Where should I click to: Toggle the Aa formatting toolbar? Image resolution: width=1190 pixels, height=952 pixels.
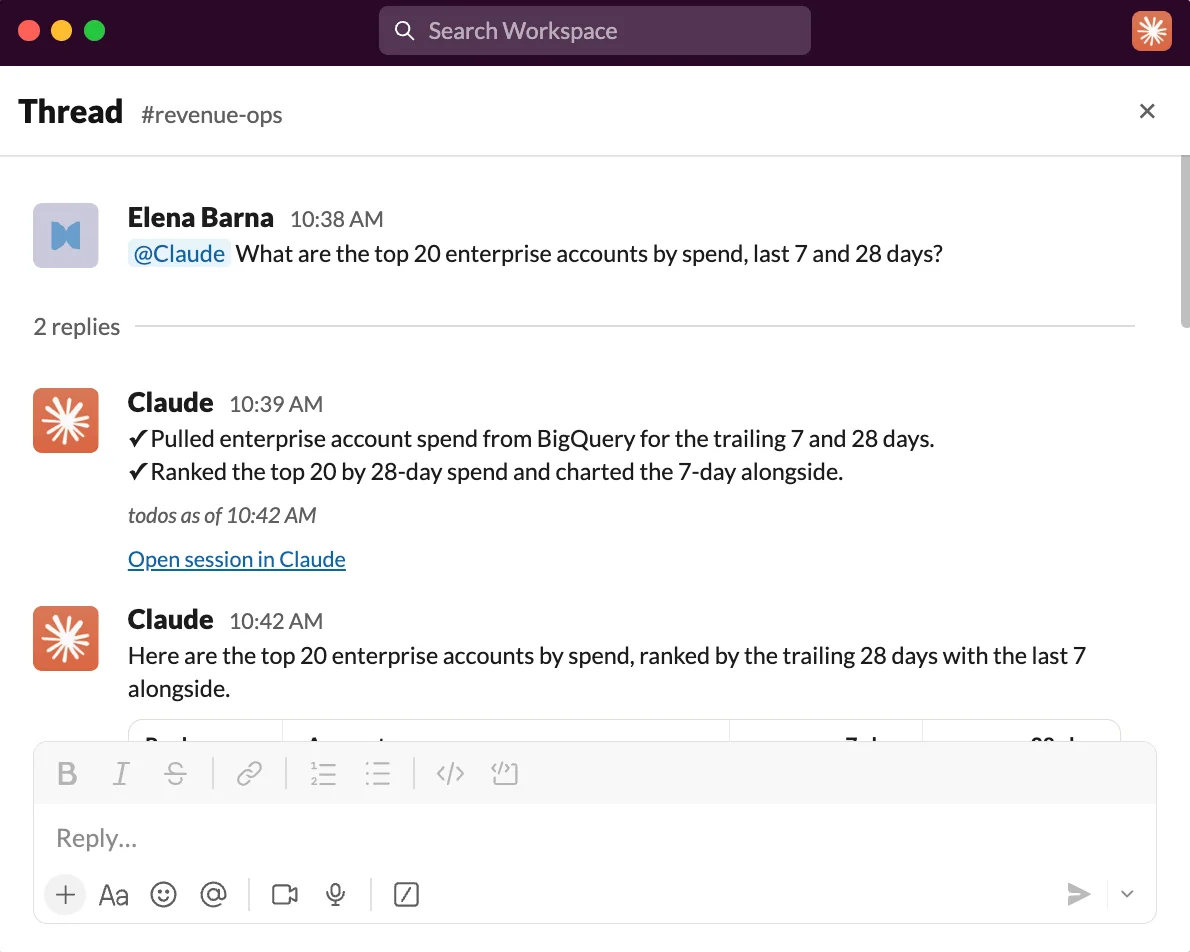(114, 895)
